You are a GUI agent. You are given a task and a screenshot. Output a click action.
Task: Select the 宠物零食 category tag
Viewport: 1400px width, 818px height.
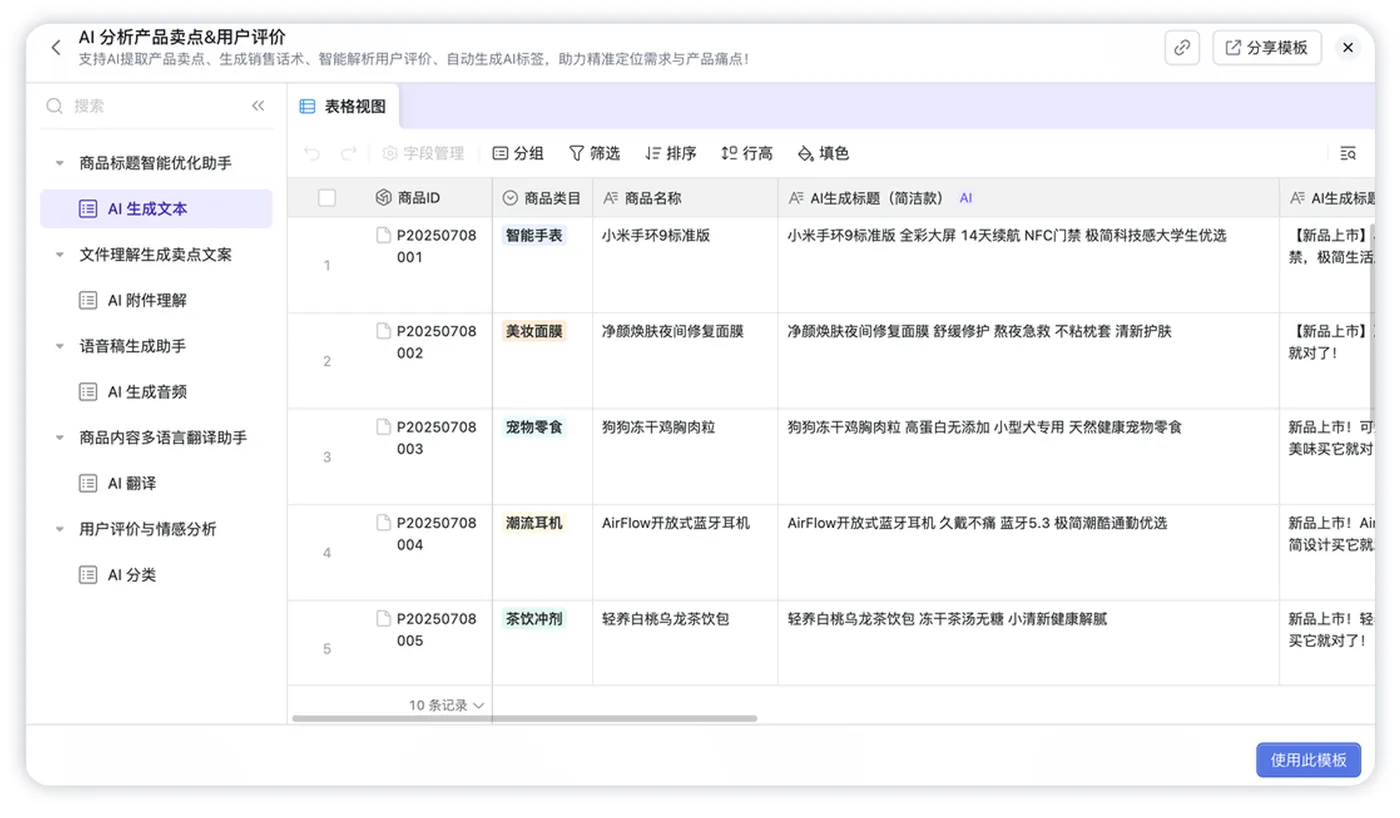(x=534, y=428)
